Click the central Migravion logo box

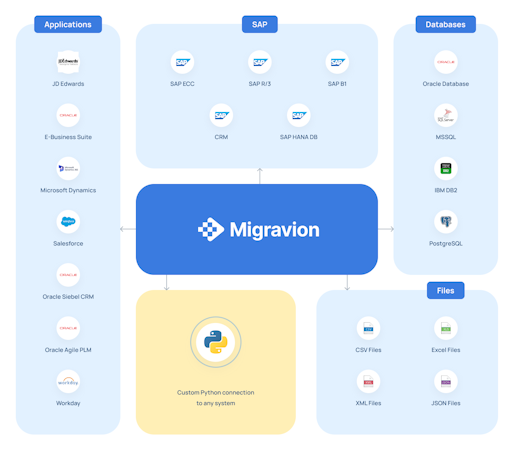click(x=257, y=229)
